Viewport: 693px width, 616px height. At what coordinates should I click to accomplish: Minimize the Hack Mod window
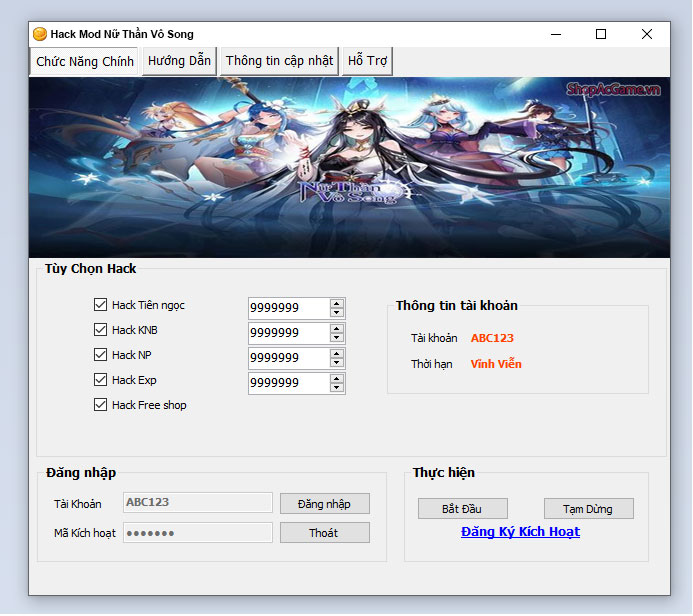click(556, 34)
